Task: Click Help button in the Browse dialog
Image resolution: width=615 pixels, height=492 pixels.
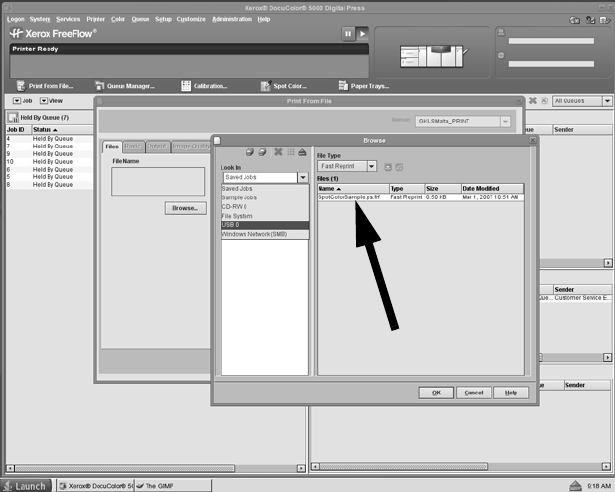Action: [511, 393]
